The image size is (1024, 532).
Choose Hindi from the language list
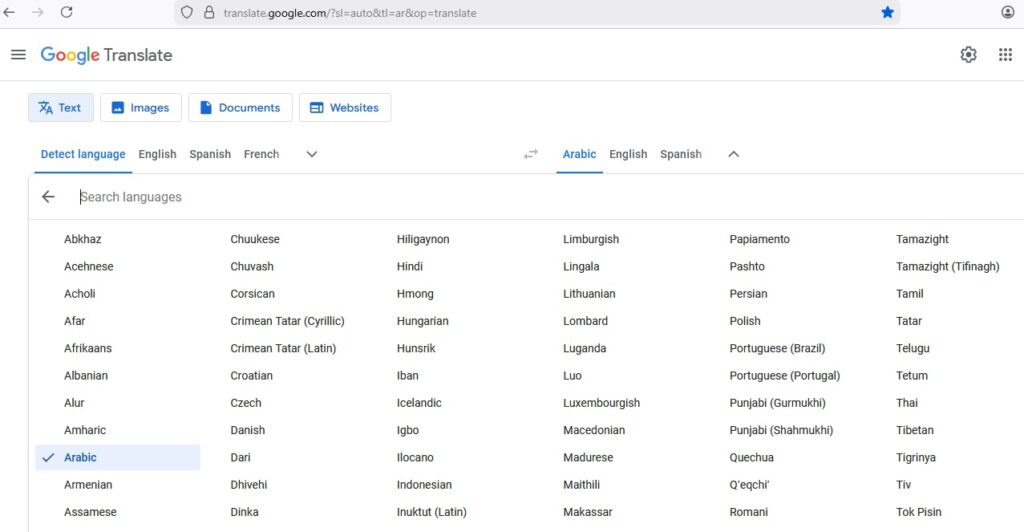(410, 267)
